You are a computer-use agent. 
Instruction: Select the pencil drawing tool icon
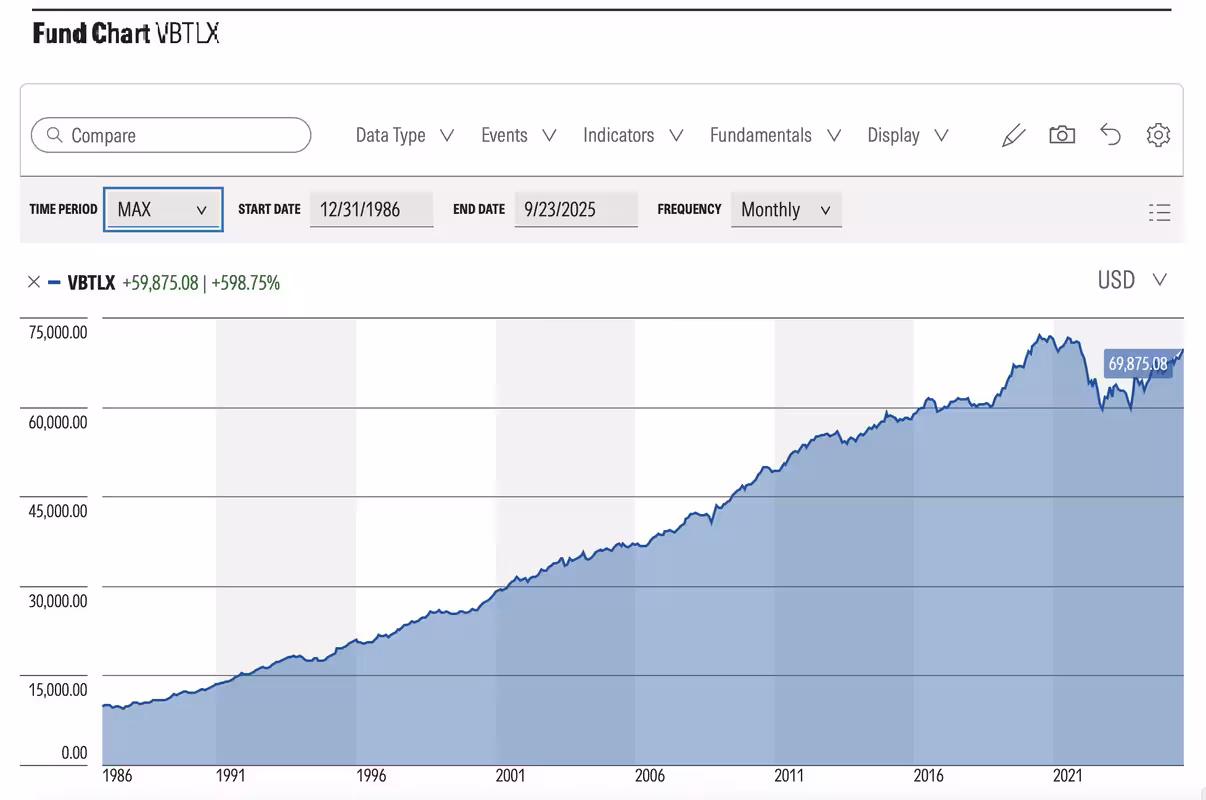point(1013,135)
